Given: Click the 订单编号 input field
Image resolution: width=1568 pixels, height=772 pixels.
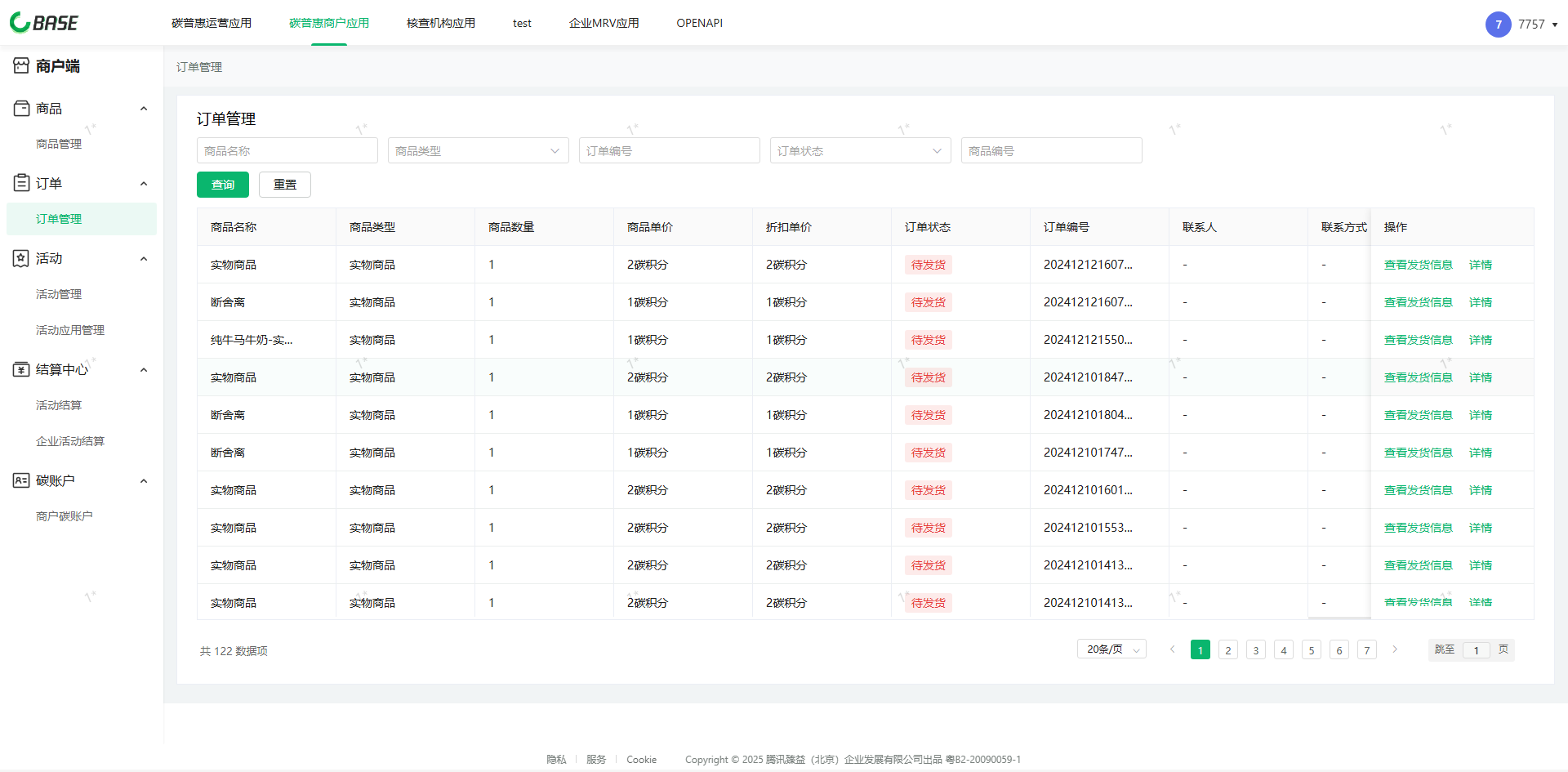Looking at the screenshot, I should [669, 151].
